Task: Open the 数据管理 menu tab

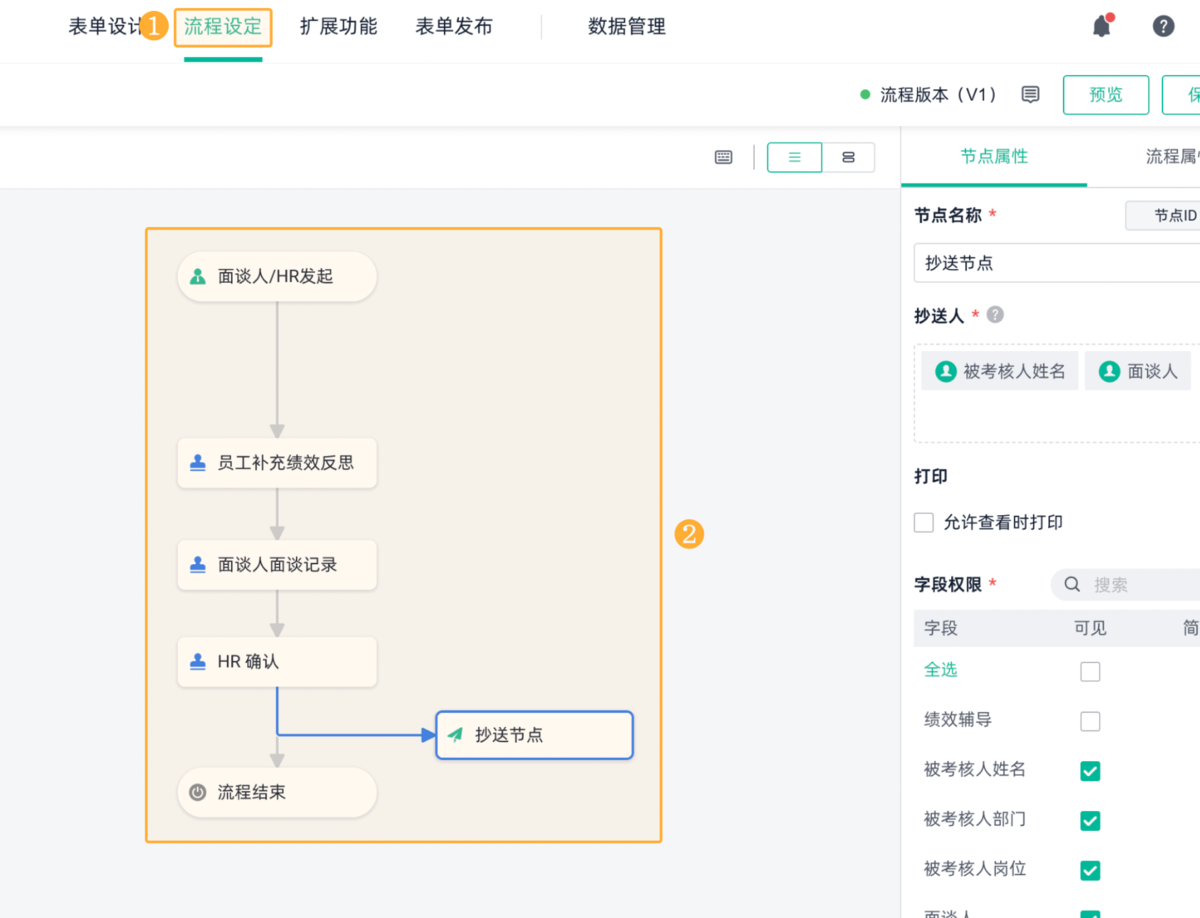Action: click(x=627, y=27)
